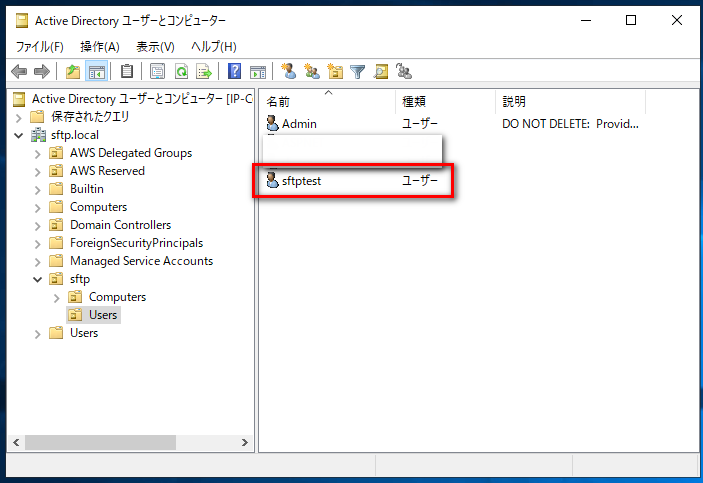The height and width of the screenshot is (483, 703).
Task: Create a new group with the toolbar icon
Action: pyautogui.click(x=312, y=71)
